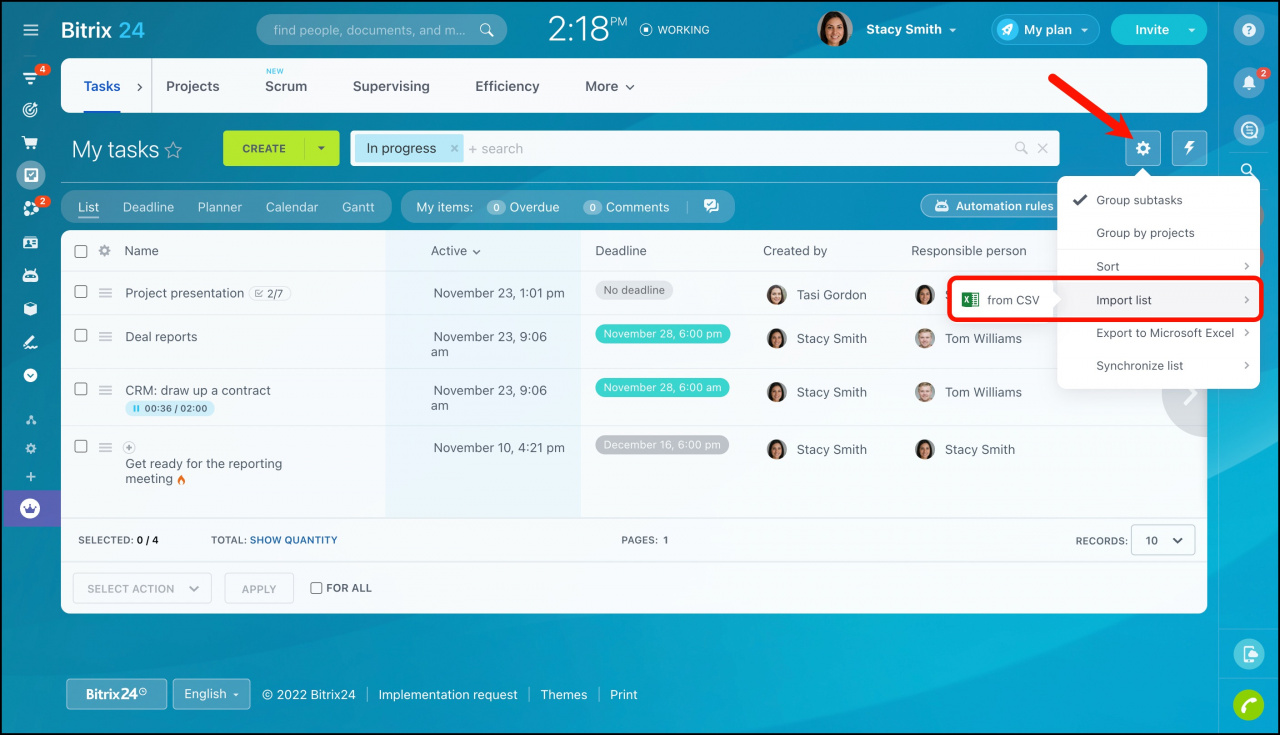Click SHOW QUANTITY link
This screenshot has width=1280, height=735.
pos(294,540)
